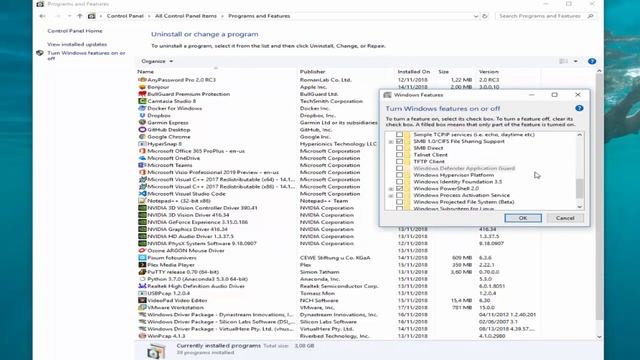The image size is (640, 360).
Task: Click the refresh icon in address bar
Action: click(x=485, y=16)
